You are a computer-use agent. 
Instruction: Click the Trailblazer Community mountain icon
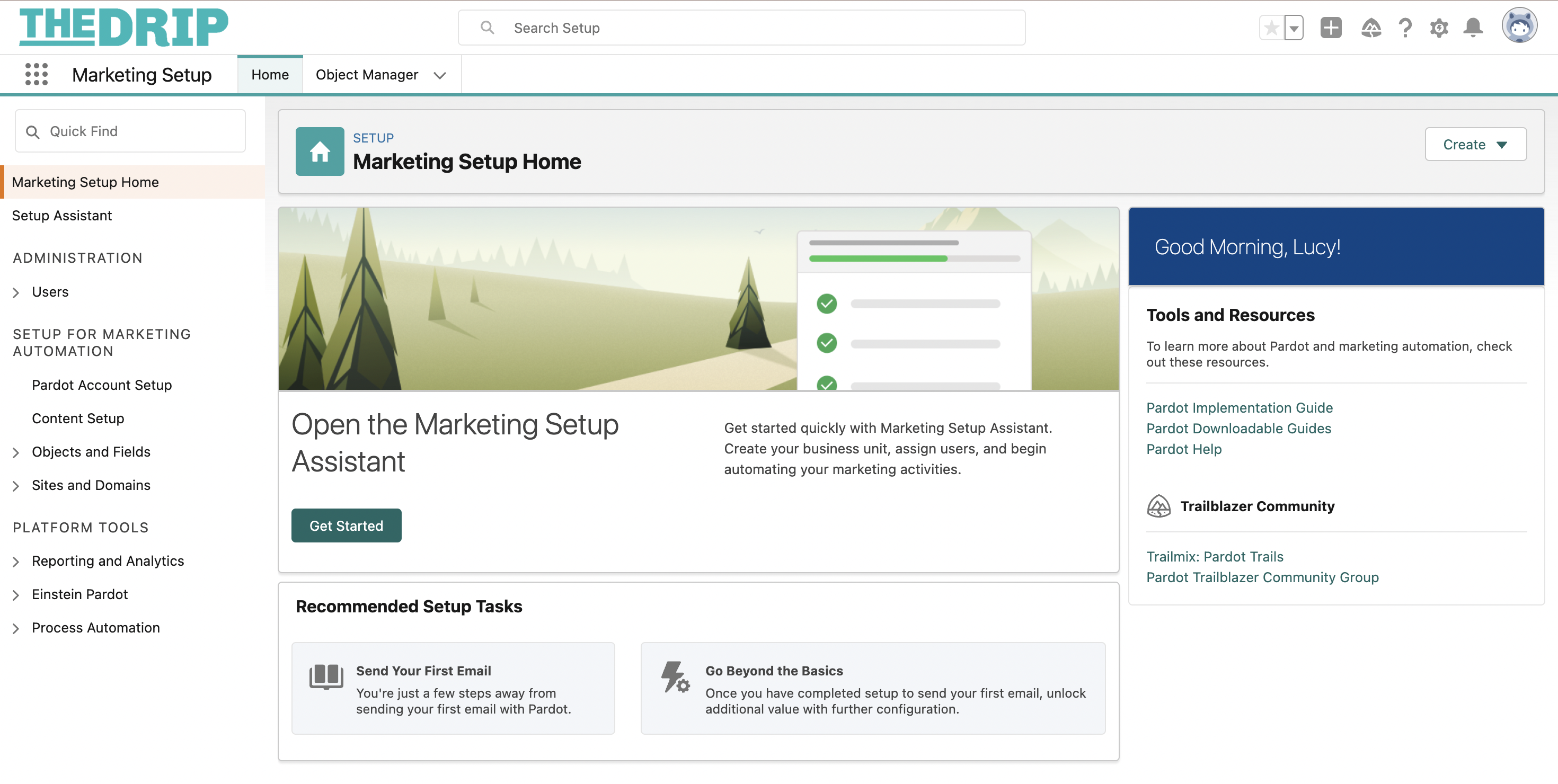click(1158, 506)
